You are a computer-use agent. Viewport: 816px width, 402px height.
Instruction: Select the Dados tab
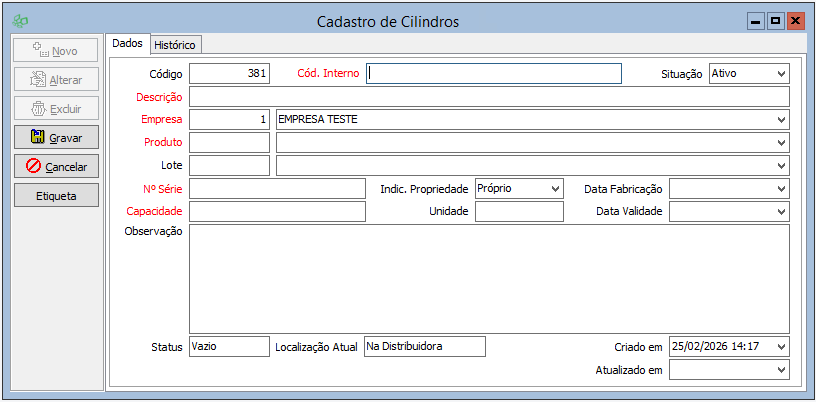point(128,44)
